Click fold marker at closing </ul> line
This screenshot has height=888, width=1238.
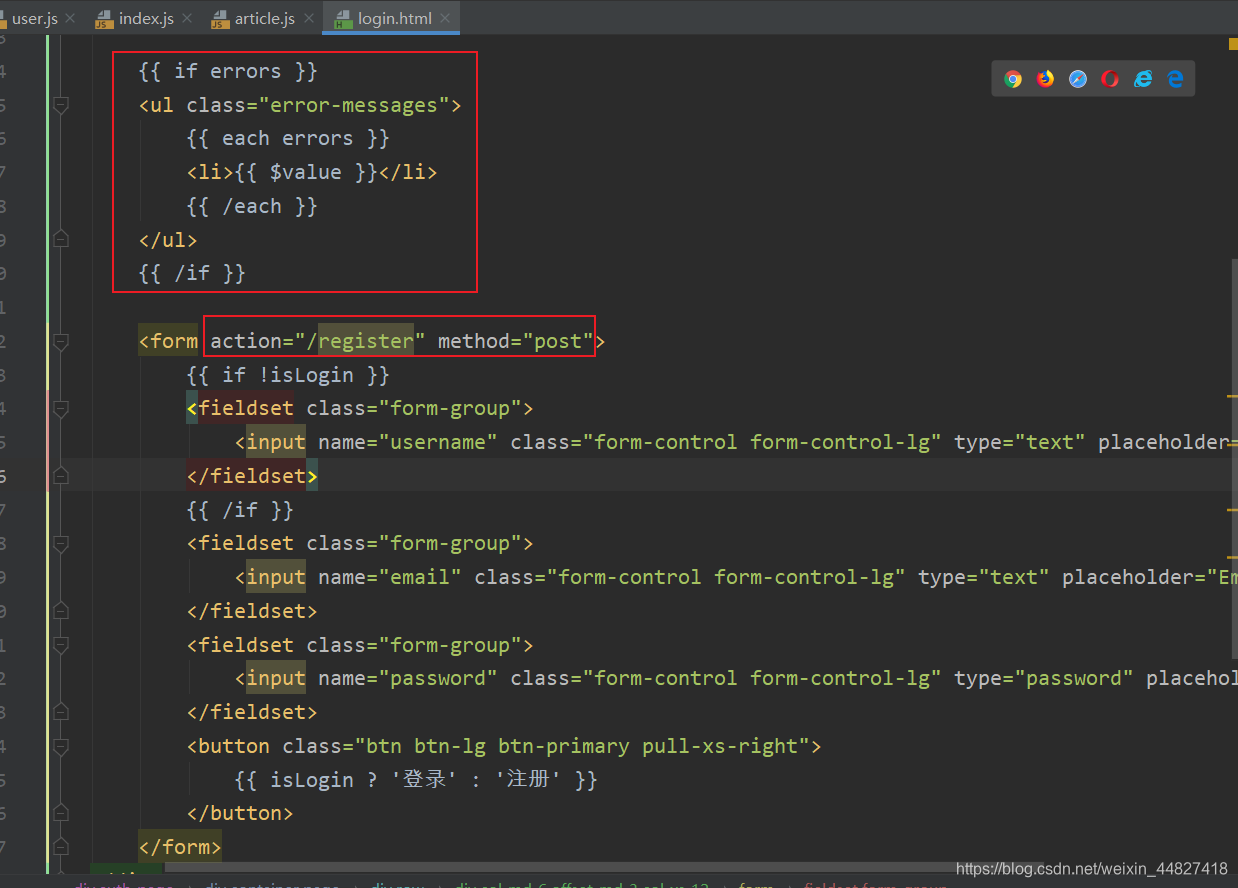tap(61, 239)
